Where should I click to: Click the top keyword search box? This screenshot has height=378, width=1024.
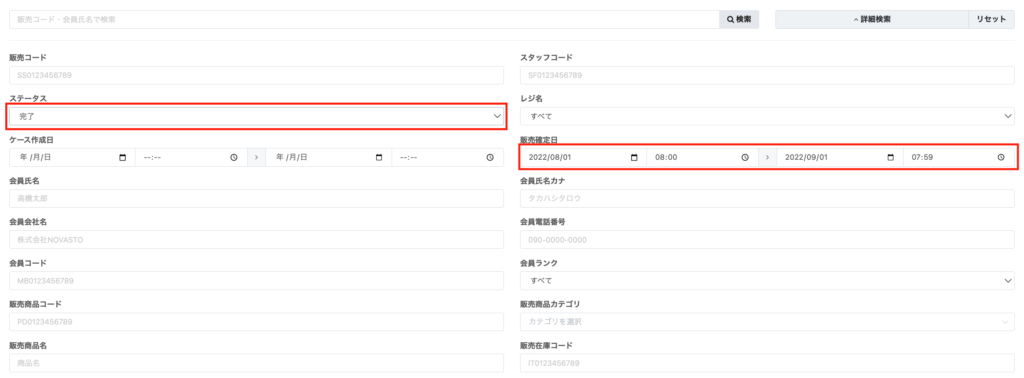click(x=364, y=20)
